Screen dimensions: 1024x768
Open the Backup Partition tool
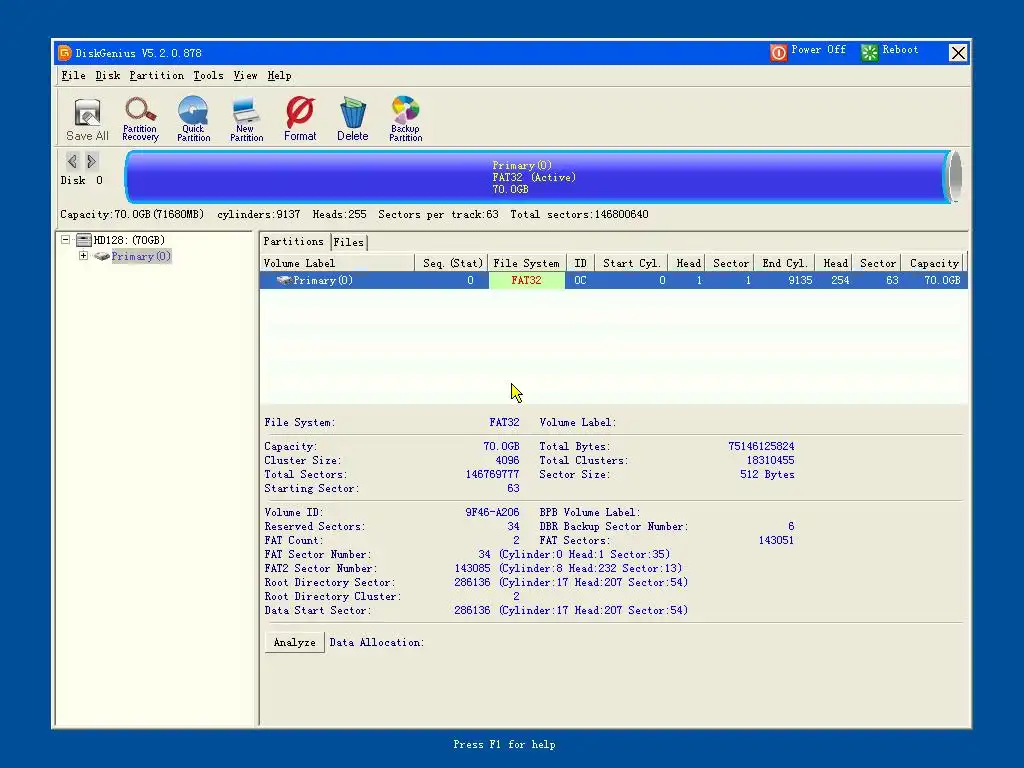[x=406, y=119]
